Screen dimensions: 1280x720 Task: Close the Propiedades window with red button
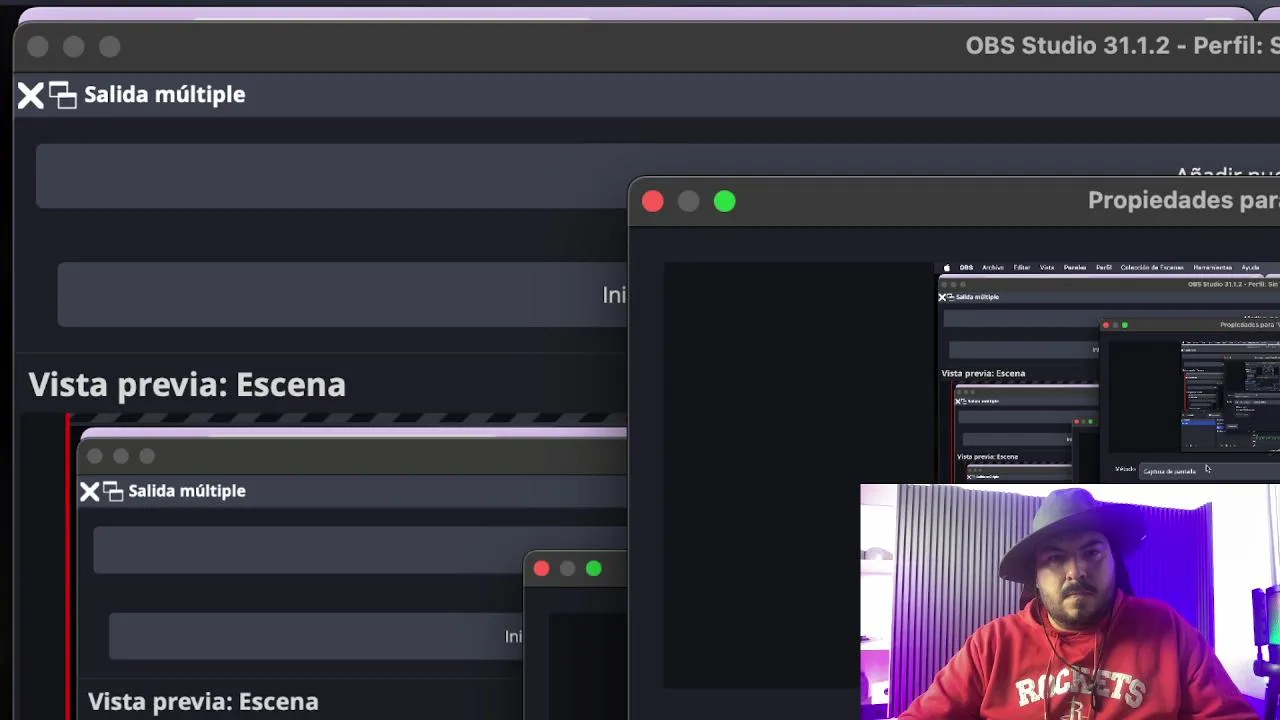[652, 202]
